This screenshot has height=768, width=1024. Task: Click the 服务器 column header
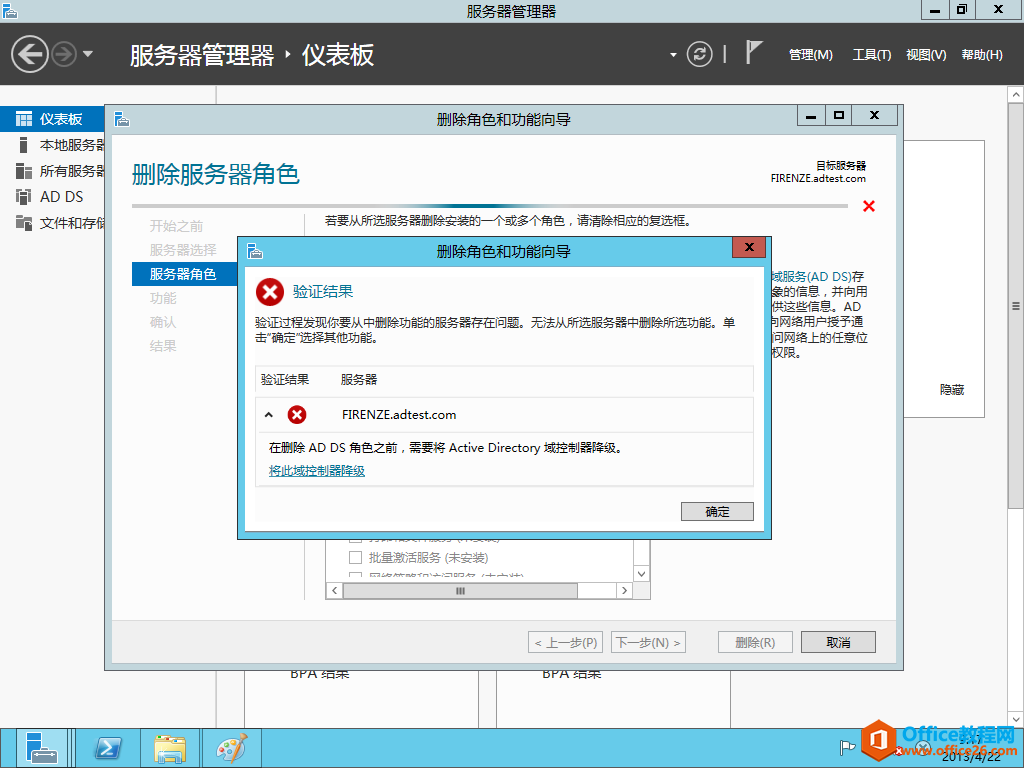point(359,379)
